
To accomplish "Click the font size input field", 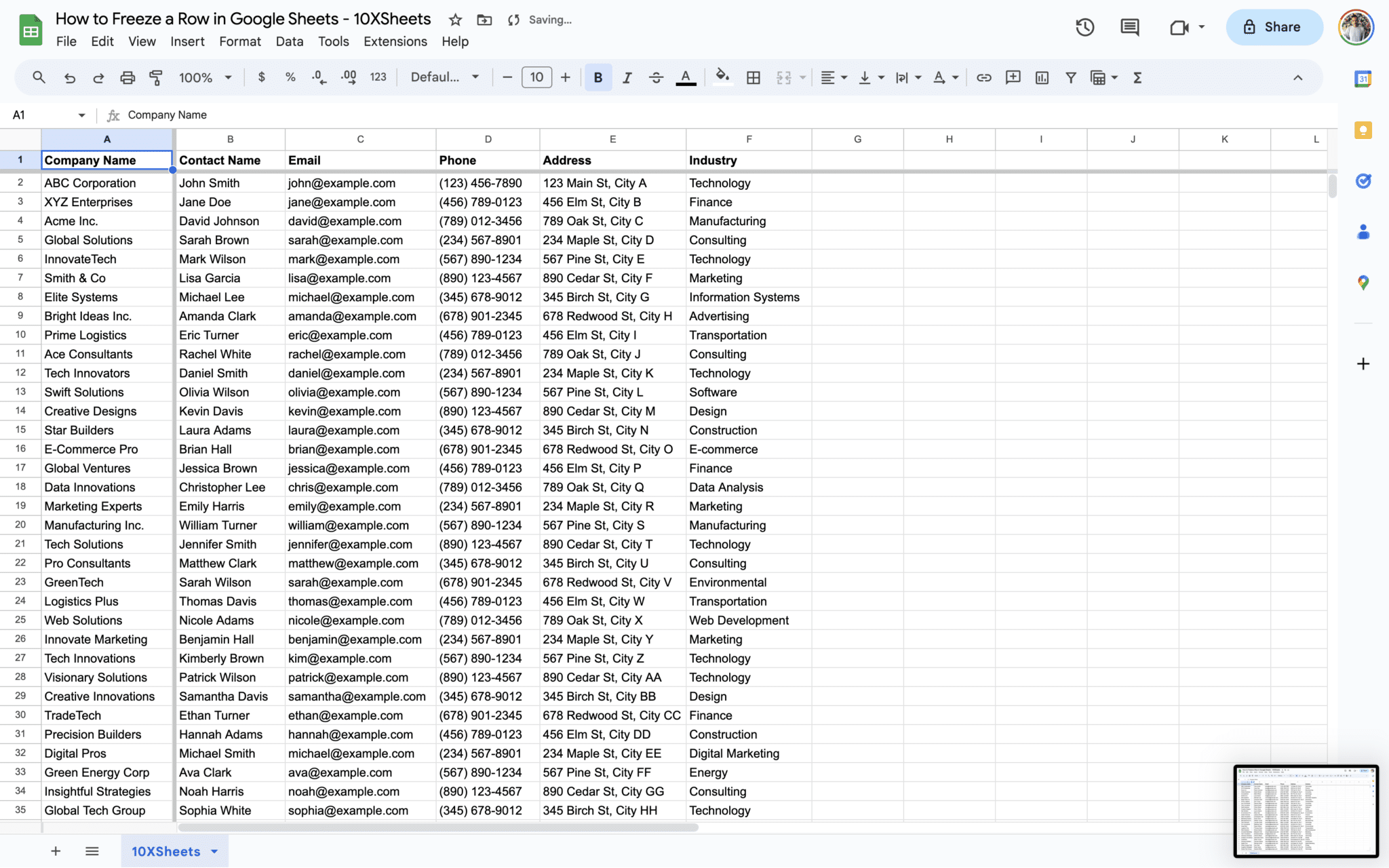I will point(536,77).
